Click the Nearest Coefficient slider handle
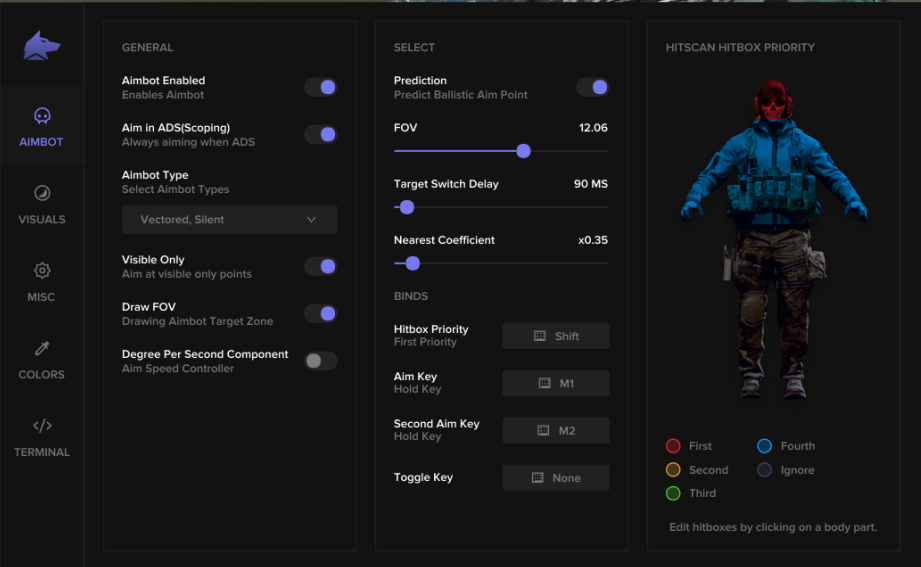Screen dimensions: 921x567 pos(413,263)
